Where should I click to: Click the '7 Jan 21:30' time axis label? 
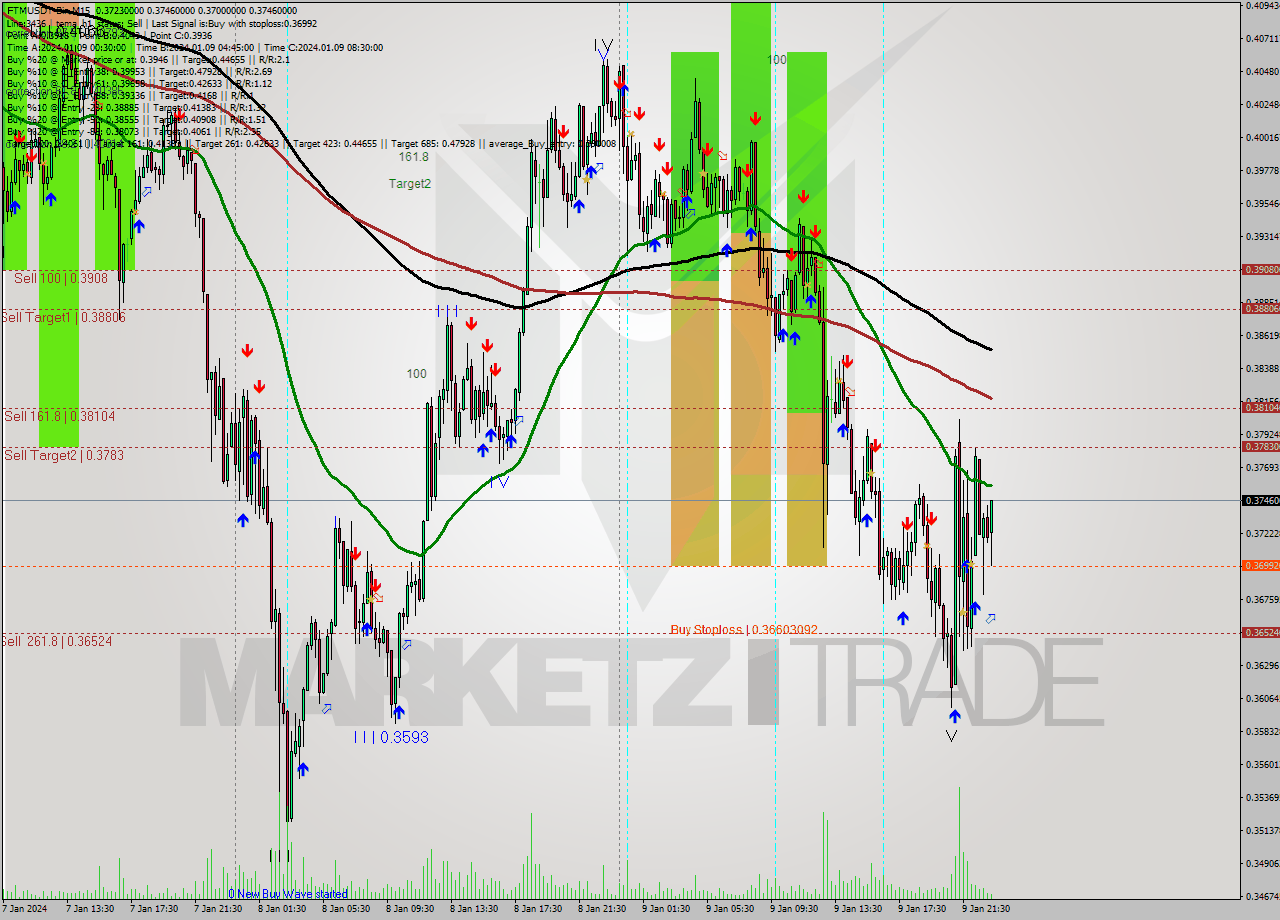(x=217, y=909)
